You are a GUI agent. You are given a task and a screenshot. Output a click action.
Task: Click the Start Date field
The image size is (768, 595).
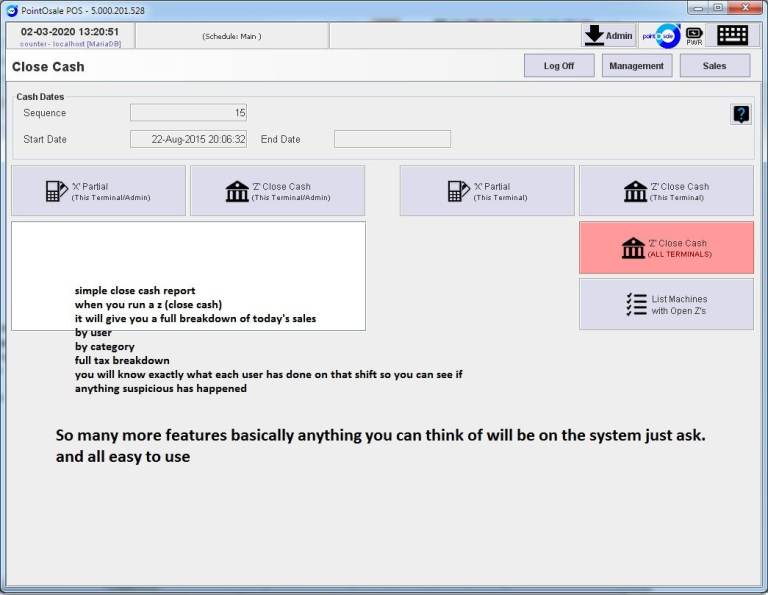coord(188,139)
